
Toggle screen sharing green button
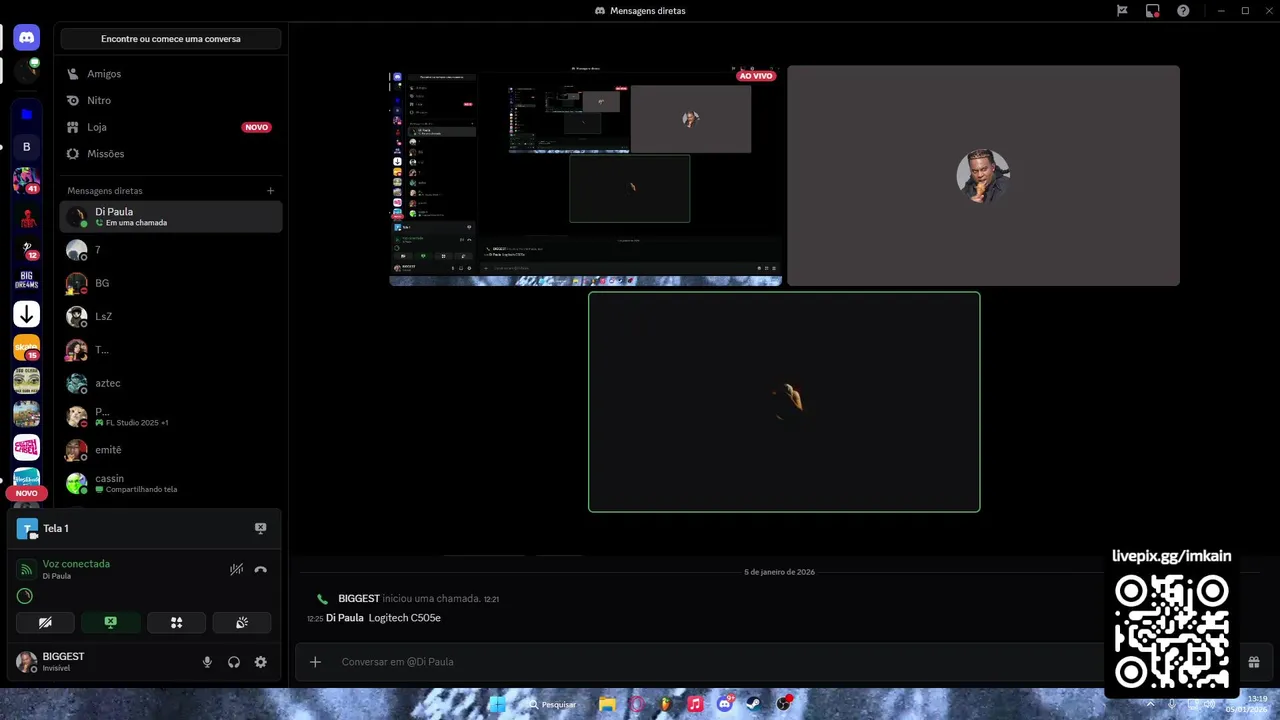pos(111,622)
